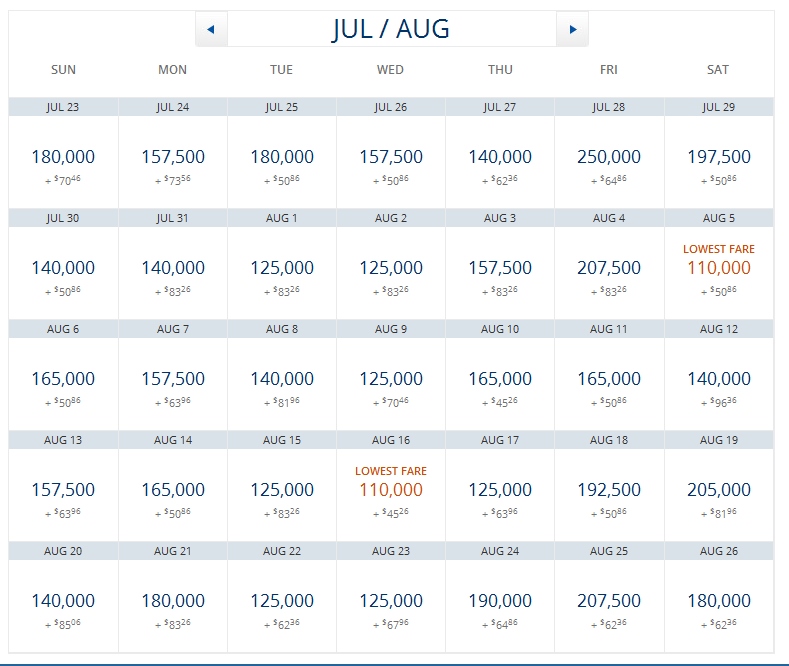The height and width of the screenshot is (666, 789).
Task: Select Aug 10 fare of 165,000 miles
Action: [x=500, y=379]
